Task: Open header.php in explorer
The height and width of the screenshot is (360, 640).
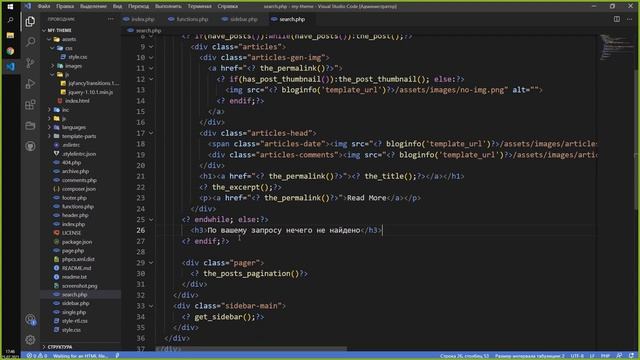Action: click(x=75, y=215)
